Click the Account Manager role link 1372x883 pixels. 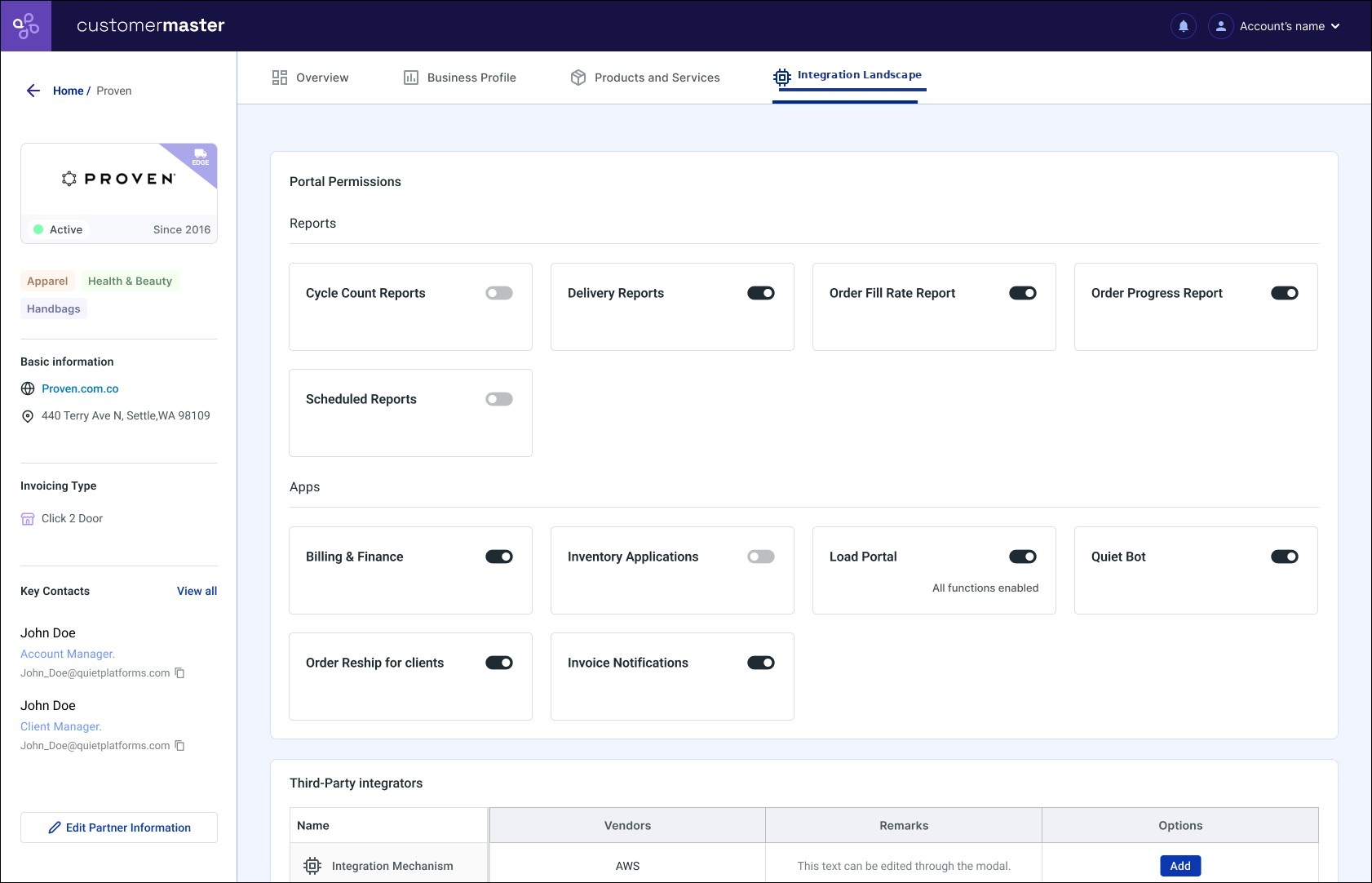[68, 654]
